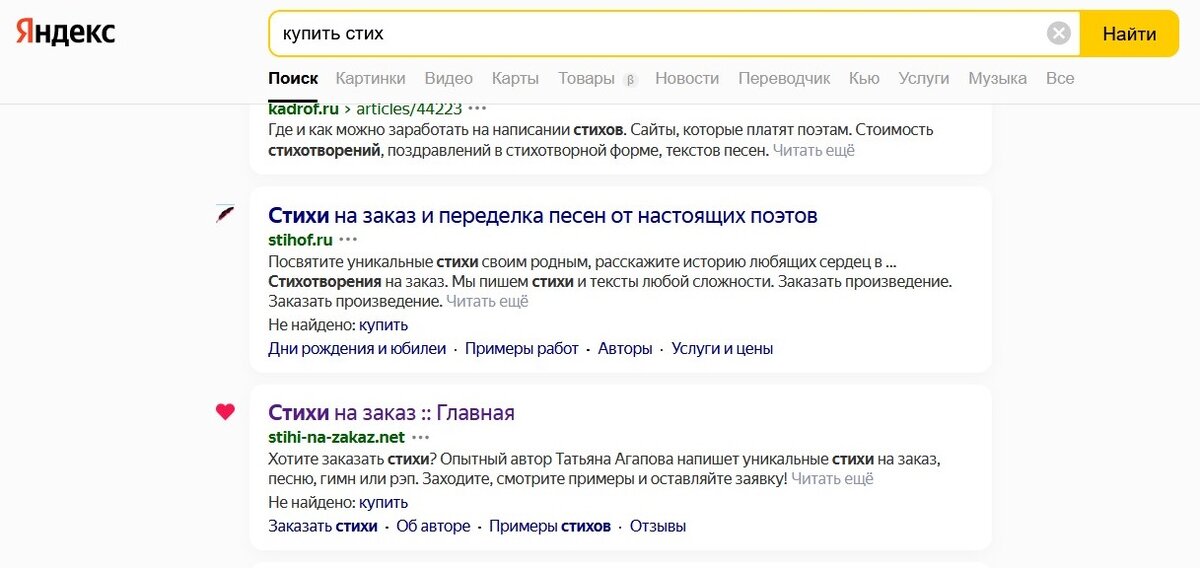
Task: Click the β badge next to Товары
Action: tap(630, 79)
